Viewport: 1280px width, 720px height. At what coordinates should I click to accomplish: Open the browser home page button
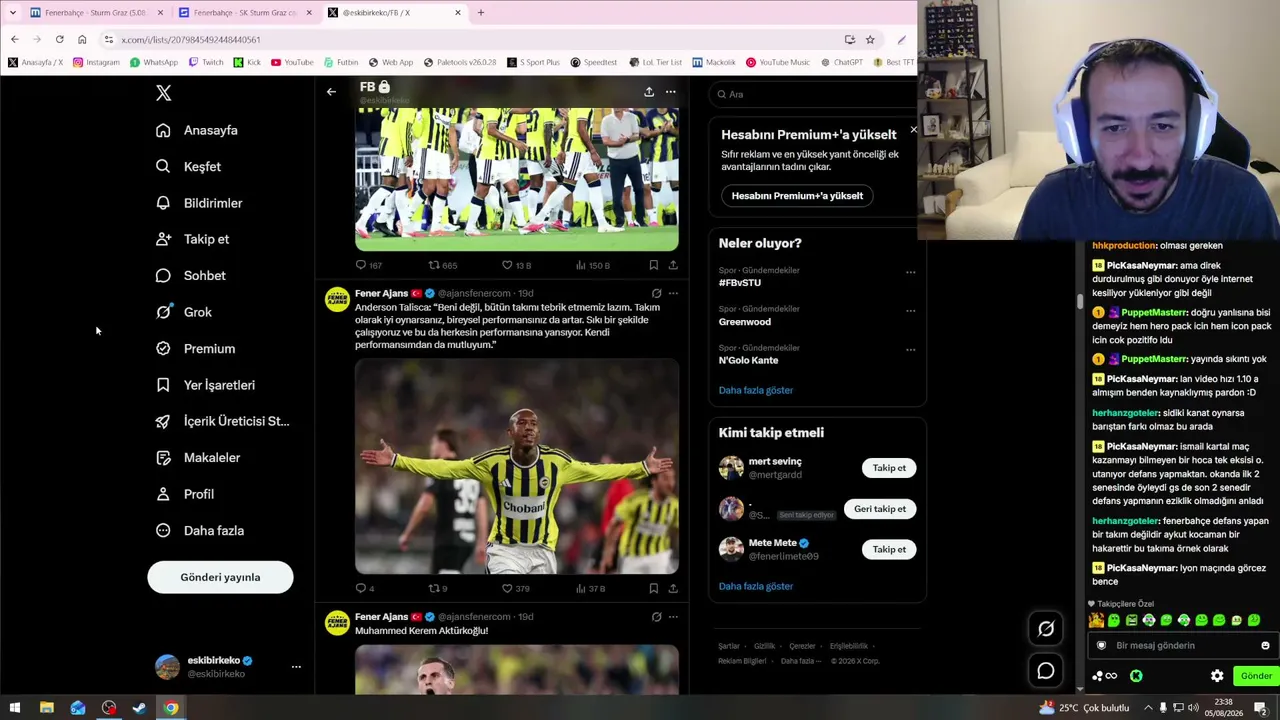coord(82,39)
